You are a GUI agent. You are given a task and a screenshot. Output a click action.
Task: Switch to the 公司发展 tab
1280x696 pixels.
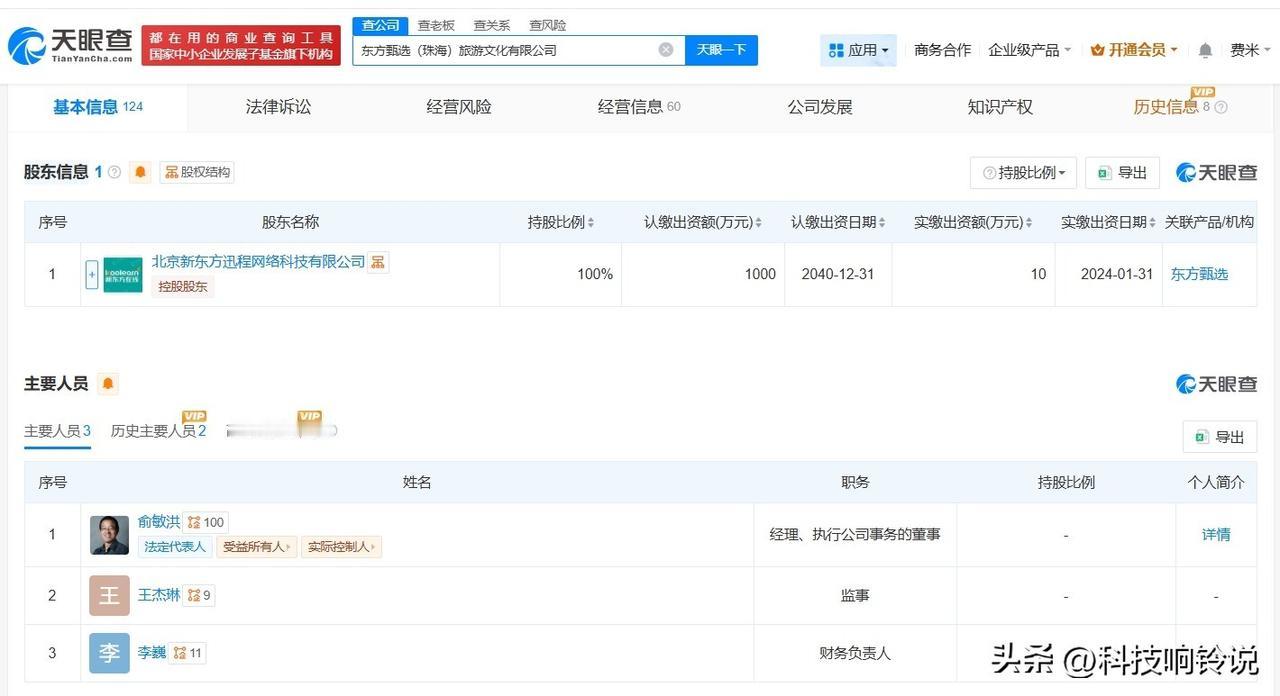820,107
